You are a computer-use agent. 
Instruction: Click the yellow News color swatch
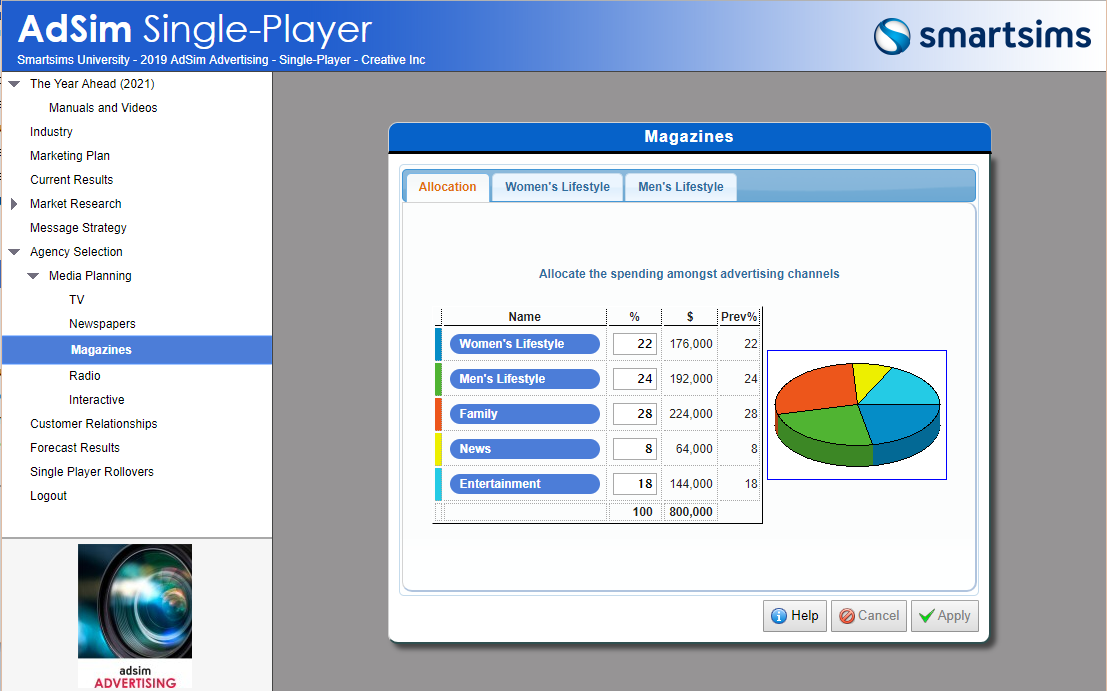click(x=438, y=449)
